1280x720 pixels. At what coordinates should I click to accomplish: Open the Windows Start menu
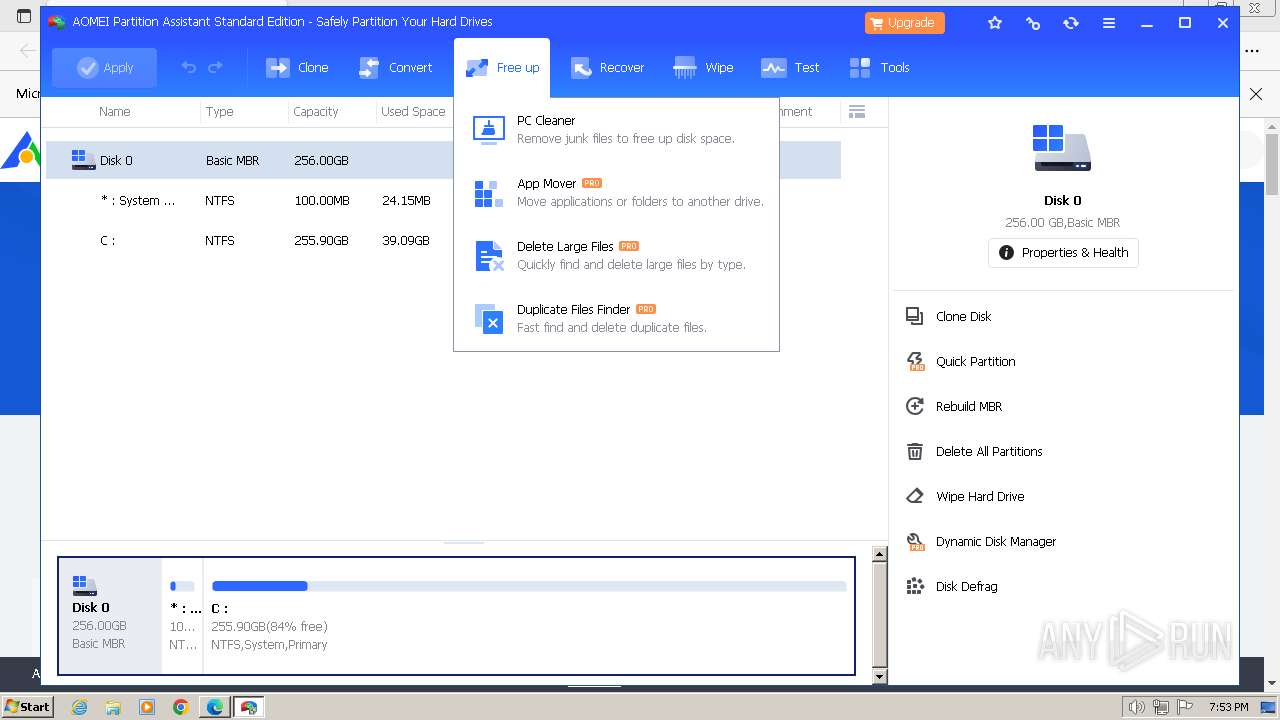tap(28, 706)
